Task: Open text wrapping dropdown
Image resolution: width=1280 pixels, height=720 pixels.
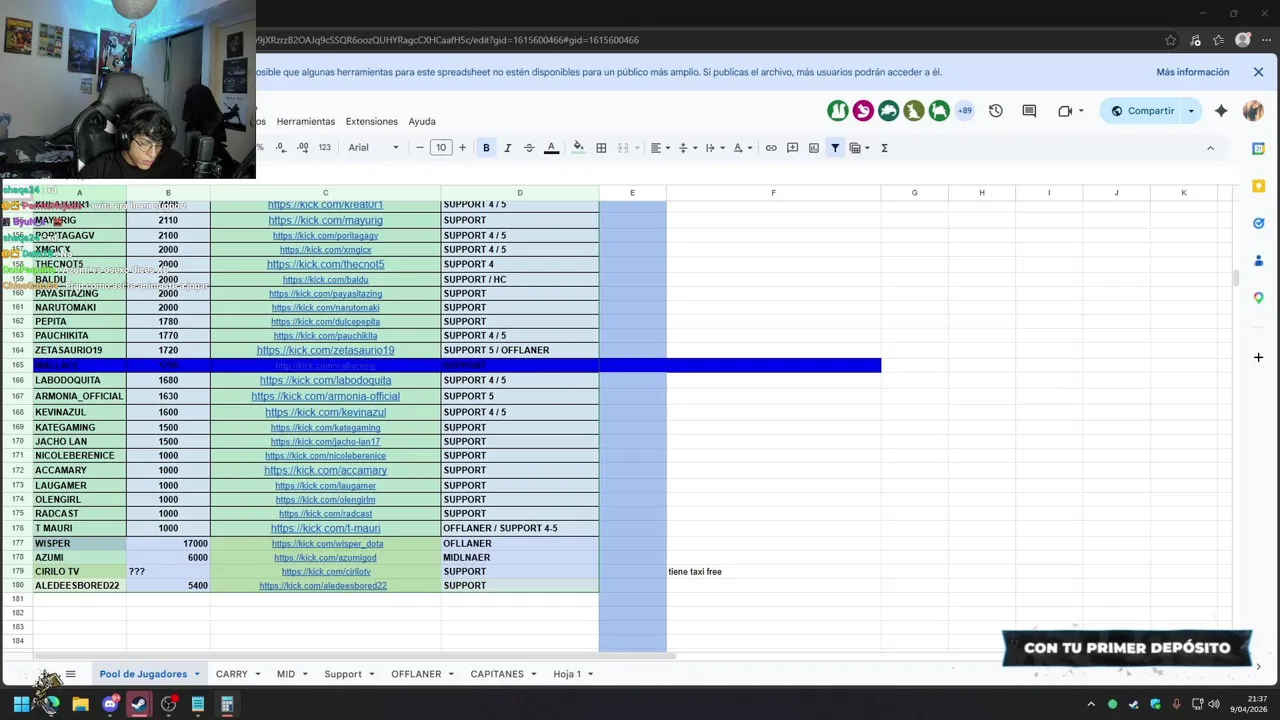Action: point(715,148)
